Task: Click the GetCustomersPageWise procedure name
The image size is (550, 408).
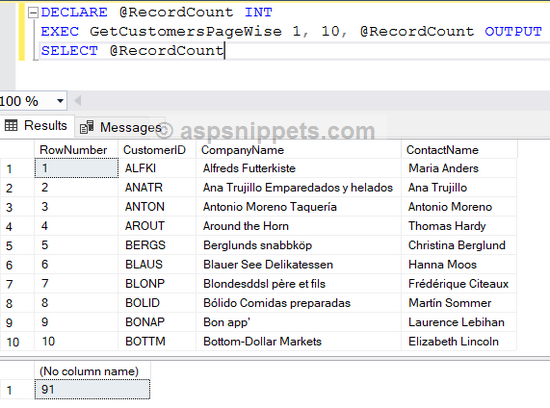Action: click(x=186, y=32)
